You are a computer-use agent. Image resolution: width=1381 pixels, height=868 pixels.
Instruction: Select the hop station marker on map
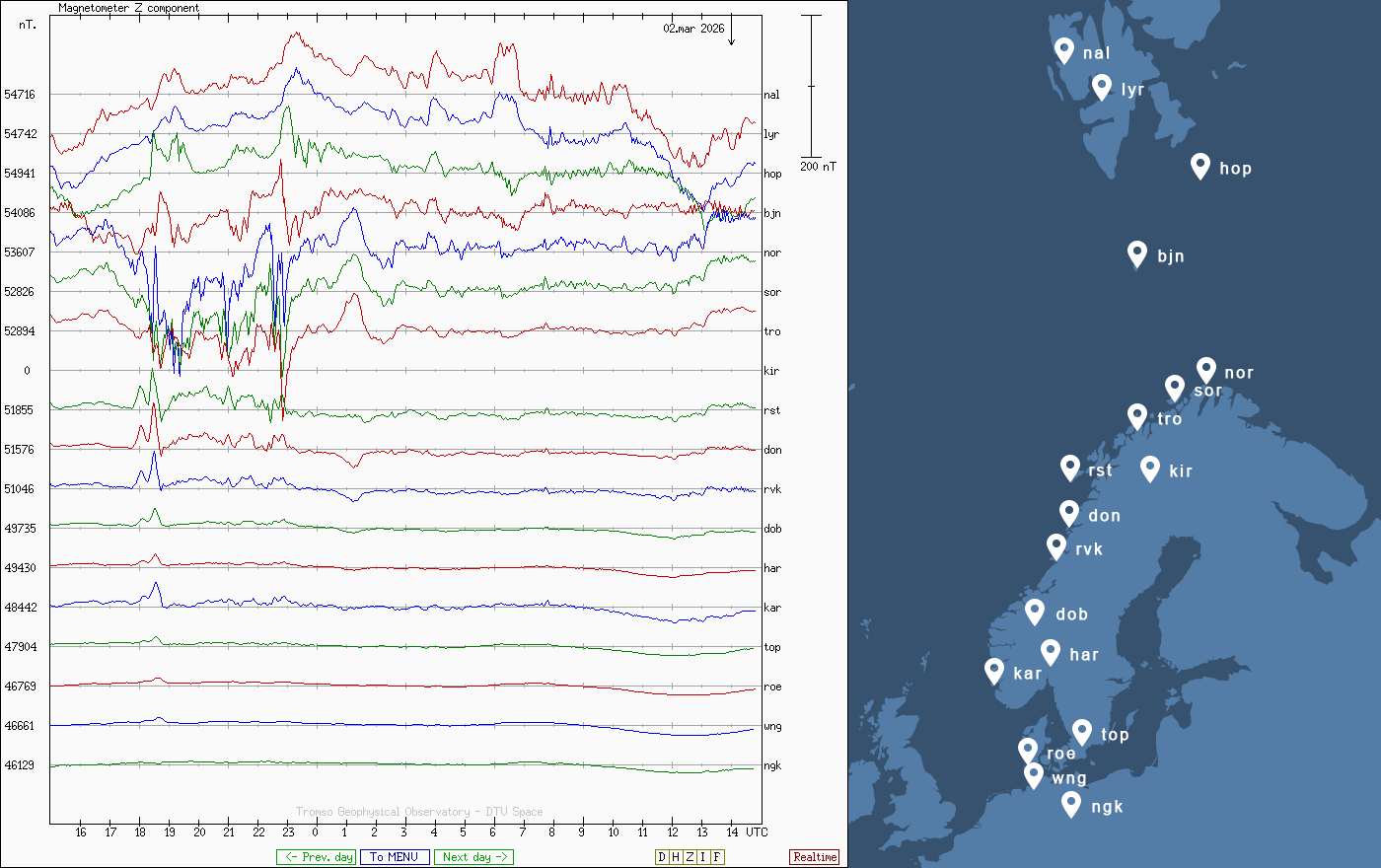point(1199,166)
